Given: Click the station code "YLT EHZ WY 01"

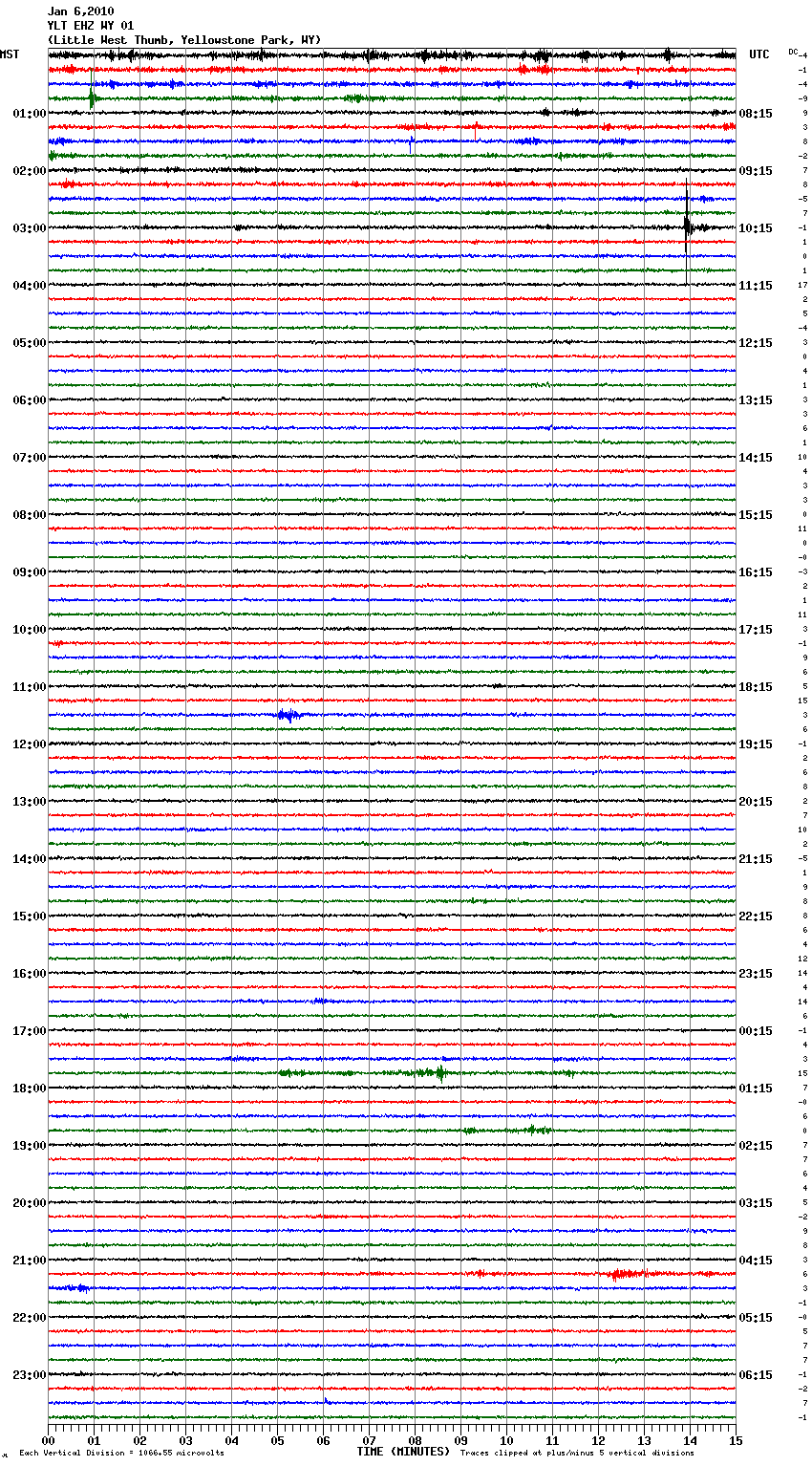Looking at the screenshot, I should click(x=91, y=26).
